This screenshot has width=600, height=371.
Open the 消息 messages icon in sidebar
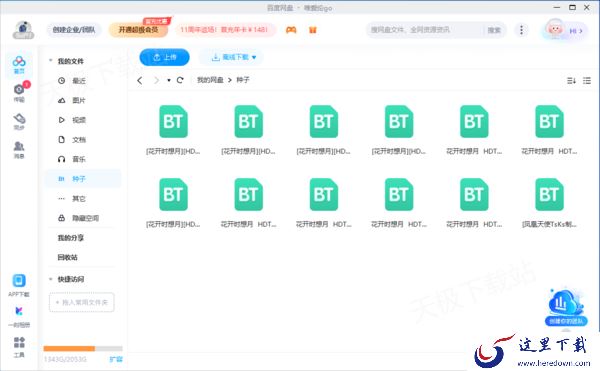(19, 150)
